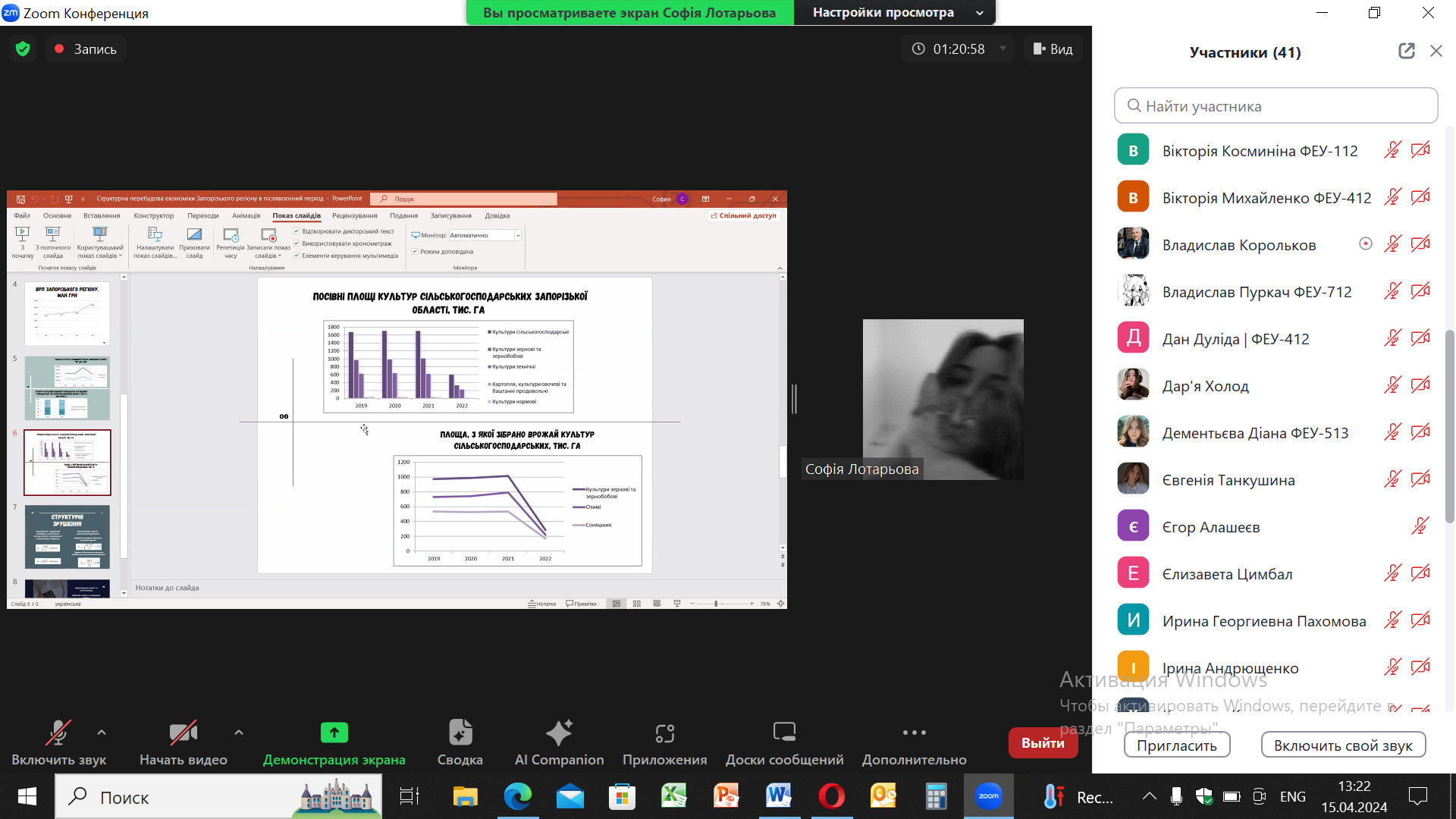Unmute microphone with Включить звук

(x=58, y=733)
